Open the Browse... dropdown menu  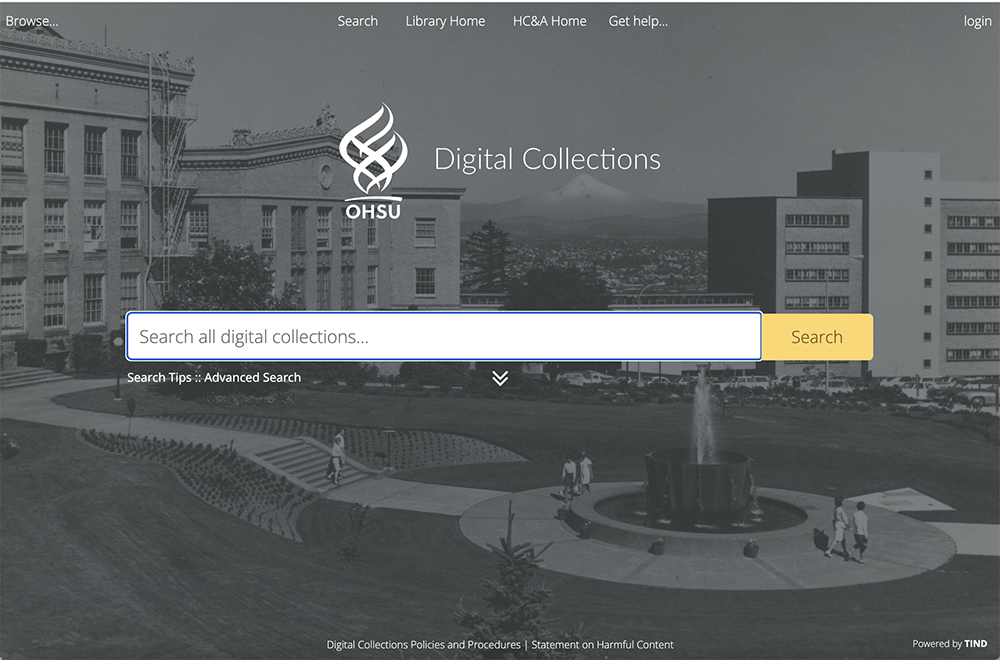click(31, 20)
